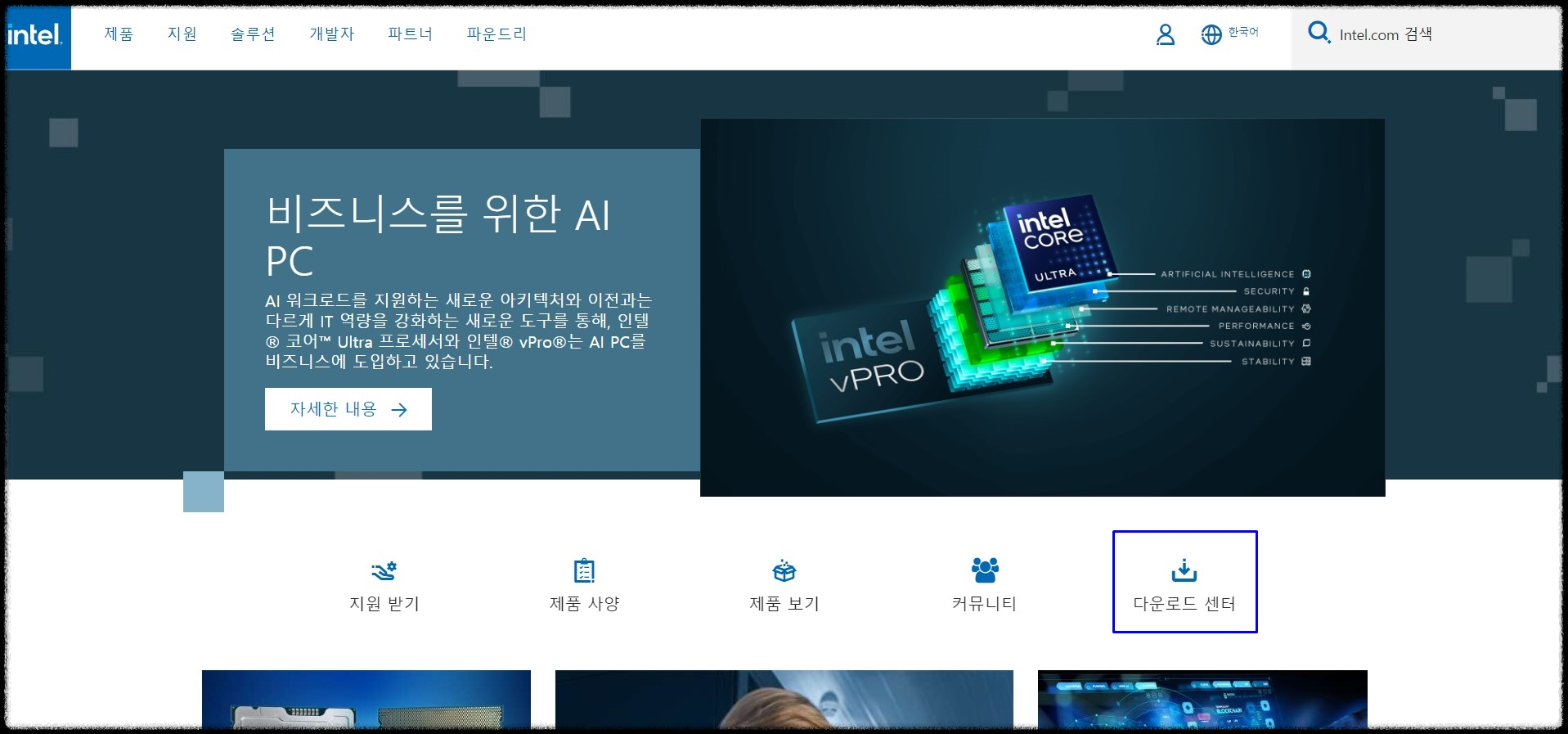Open the 제품 사양 link
The height and width of the screenshot is (734, 1568).
[x=584, y=604]
